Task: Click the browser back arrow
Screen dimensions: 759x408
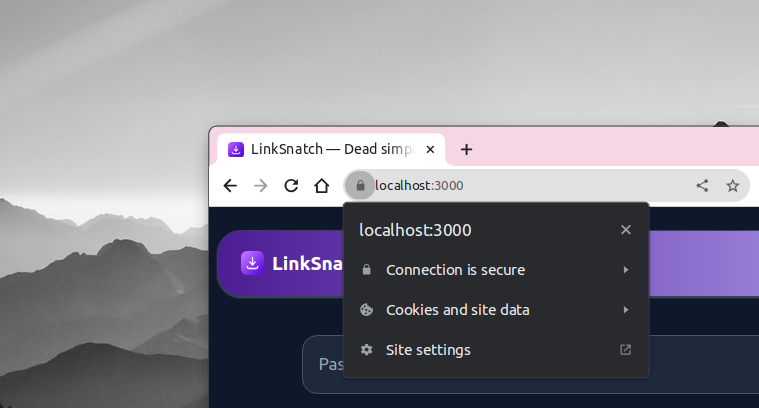Action: [230, 186]
